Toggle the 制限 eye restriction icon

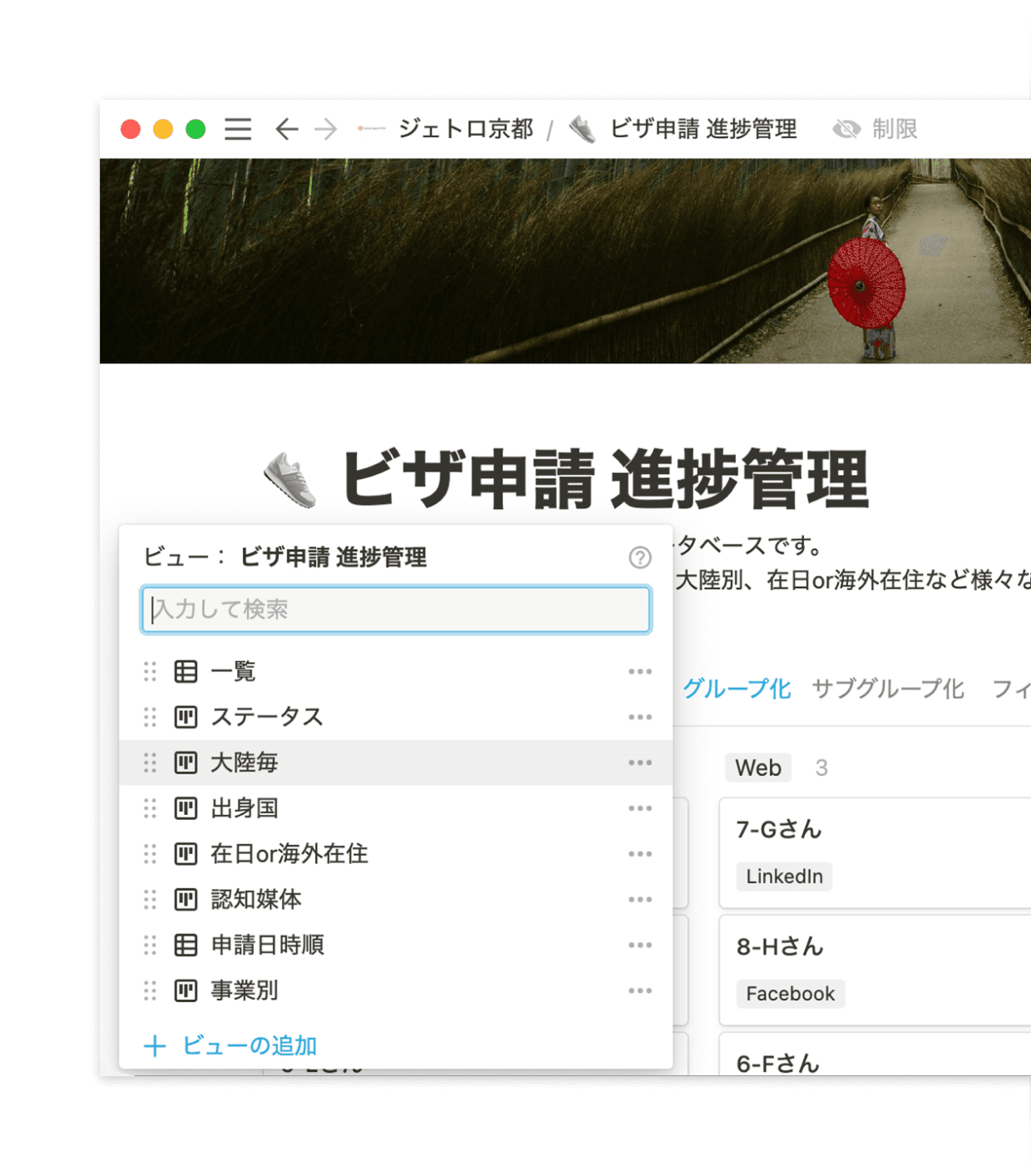(846, 130)
